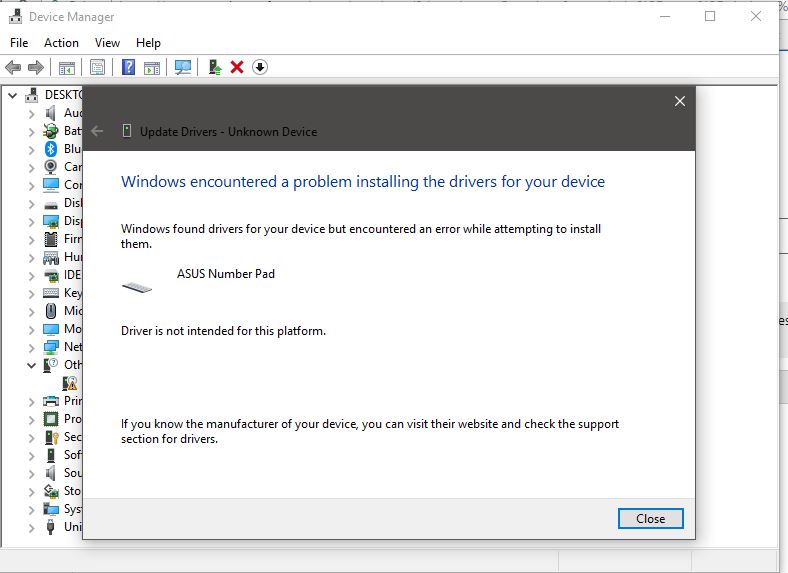
Task: Click Show/Hide Action Pane toolbar icon
Action: click(x=152, y=67)
